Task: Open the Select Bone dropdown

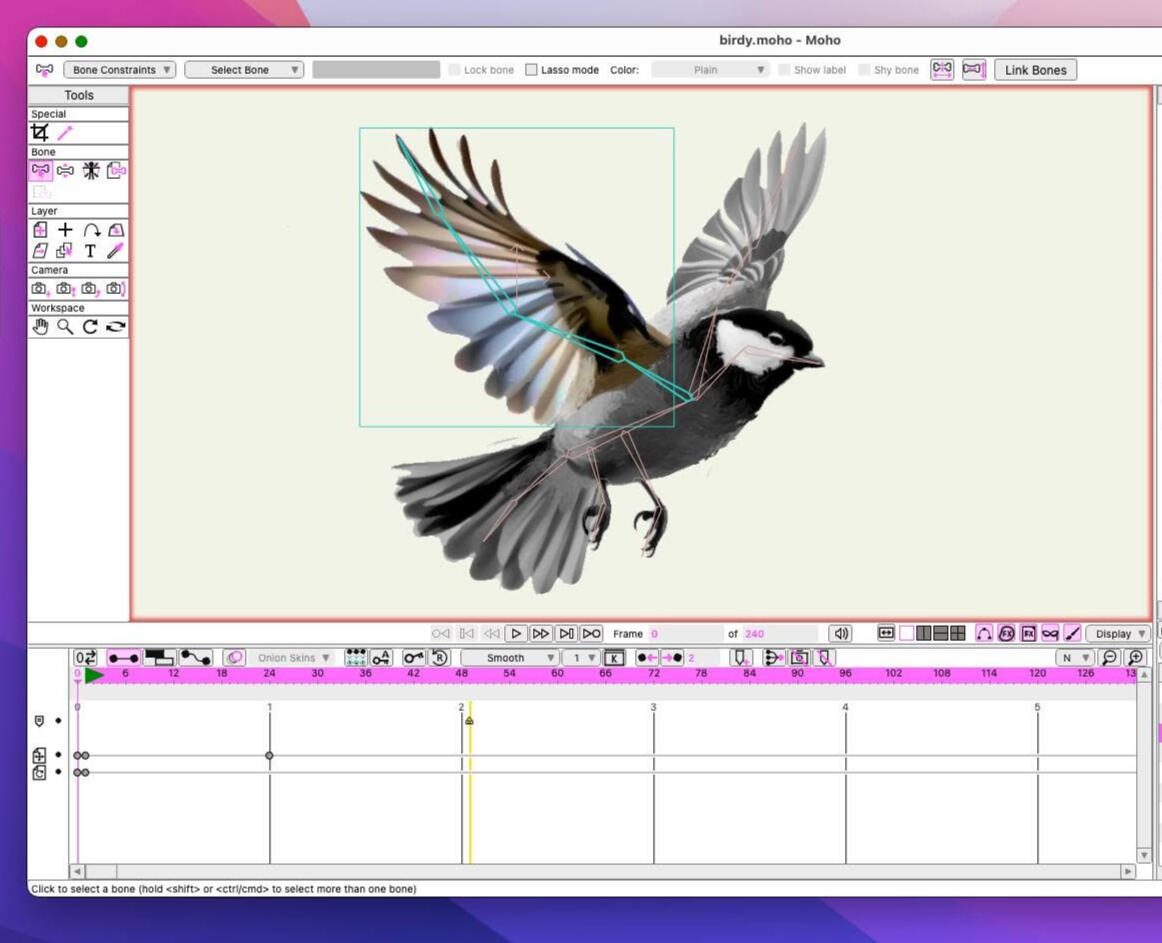Action: coord(245,70)
